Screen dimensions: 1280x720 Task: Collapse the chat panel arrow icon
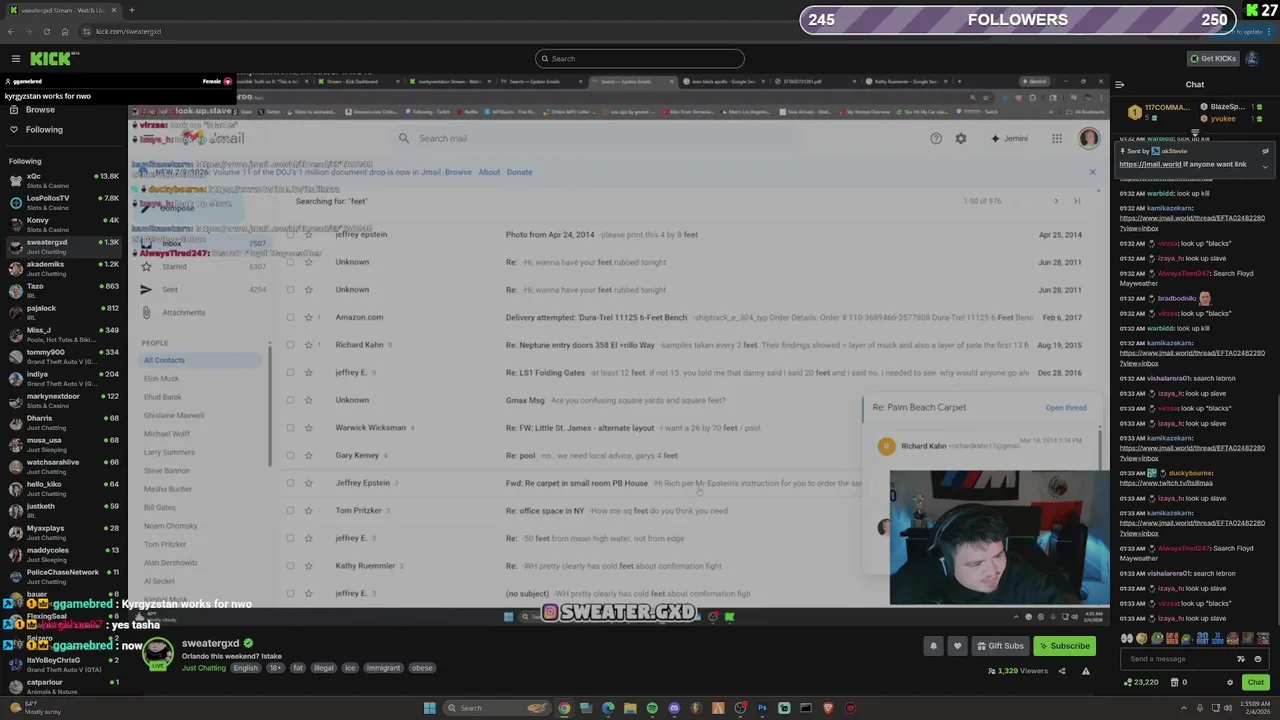pos(1119,85)
